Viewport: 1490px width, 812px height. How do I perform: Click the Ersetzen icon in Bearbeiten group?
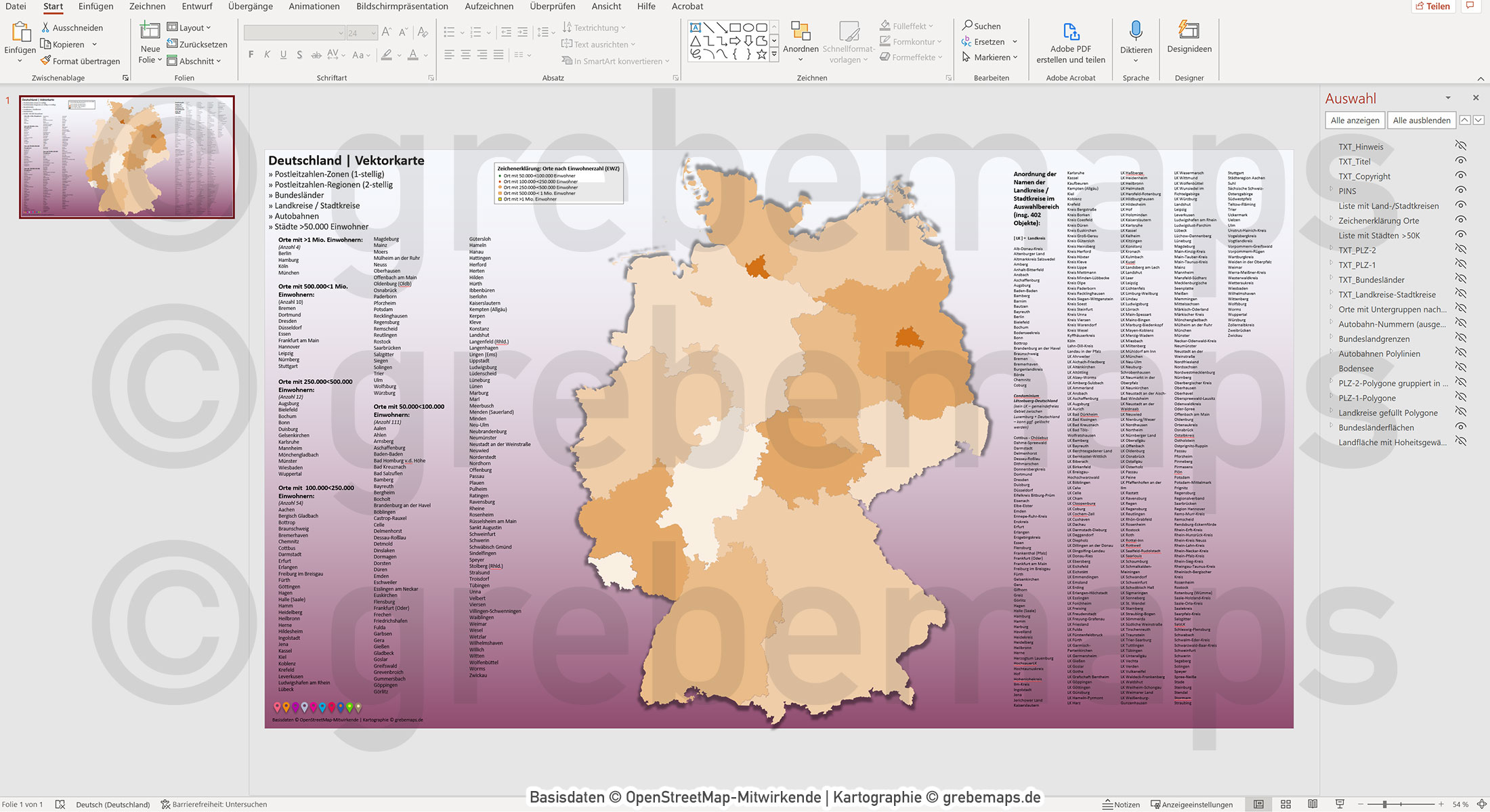pos(968,41)
